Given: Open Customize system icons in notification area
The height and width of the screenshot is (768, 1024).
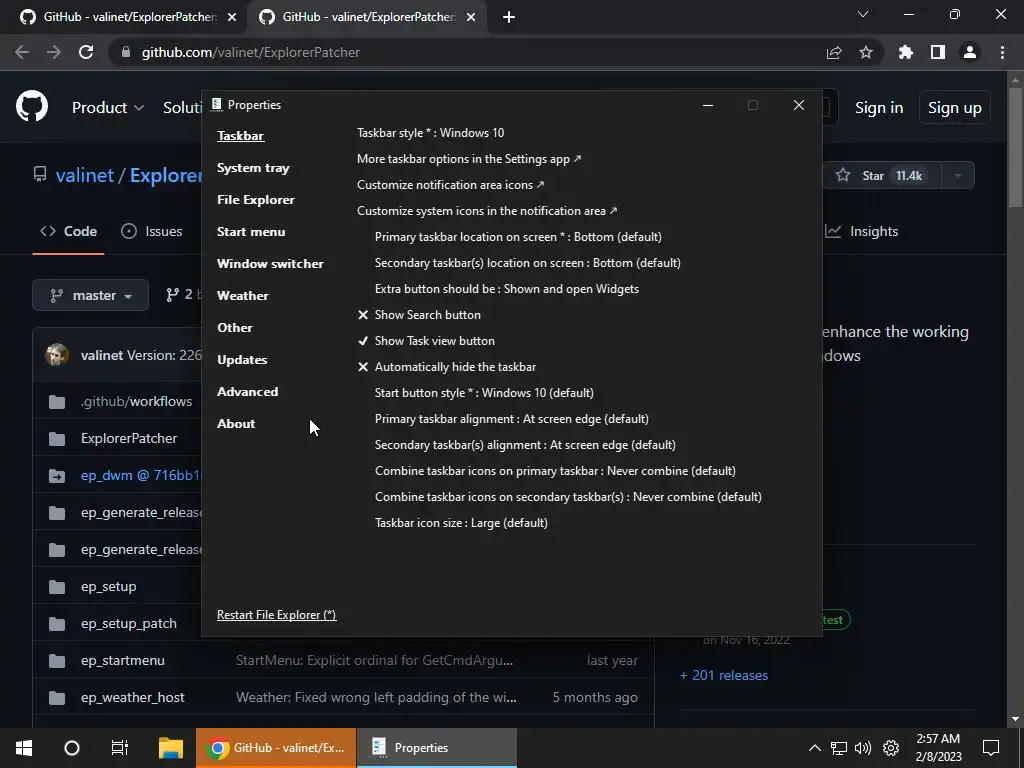Looking at the screenshot, I should pyautogui.click(x=487, y=211).
